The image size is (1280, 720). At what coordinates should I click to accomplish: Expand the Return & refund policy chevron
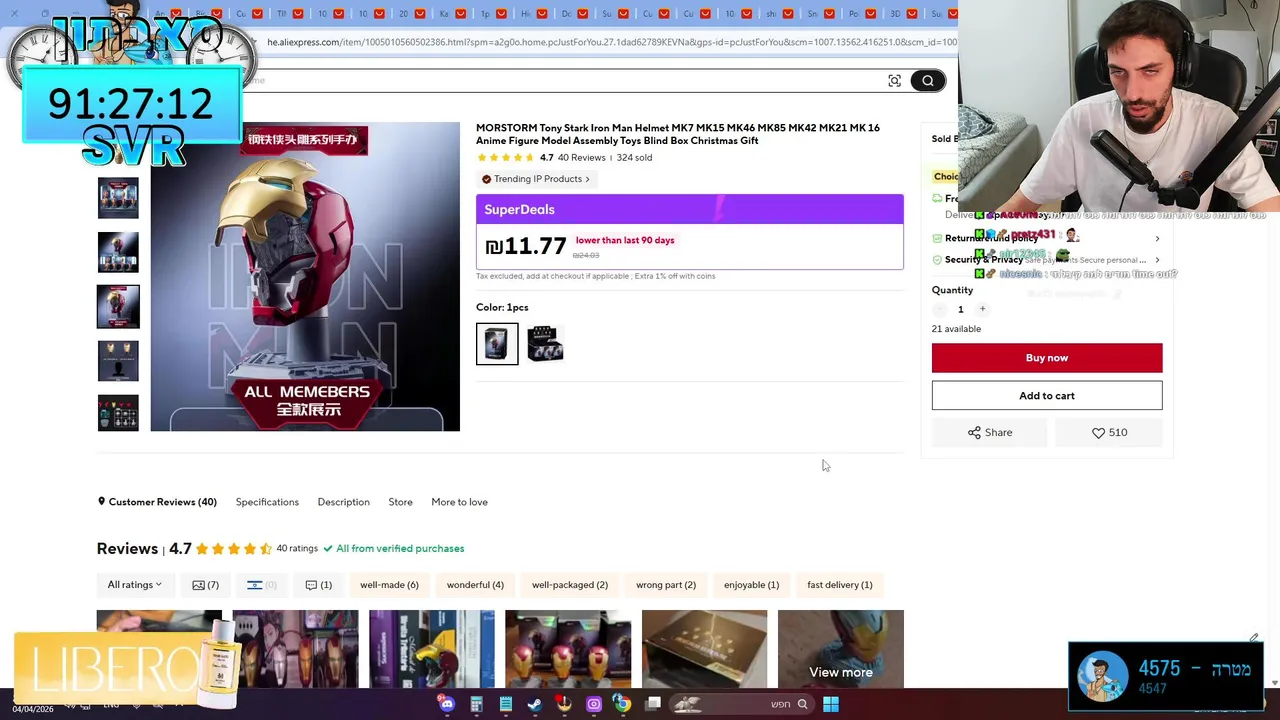click(1157, 239)
